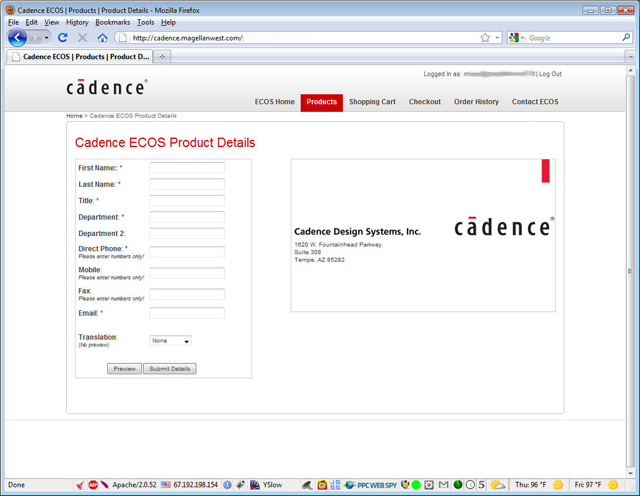Click the Cadence logo in the header
The image size is (640, 496).
pos(107,87)
